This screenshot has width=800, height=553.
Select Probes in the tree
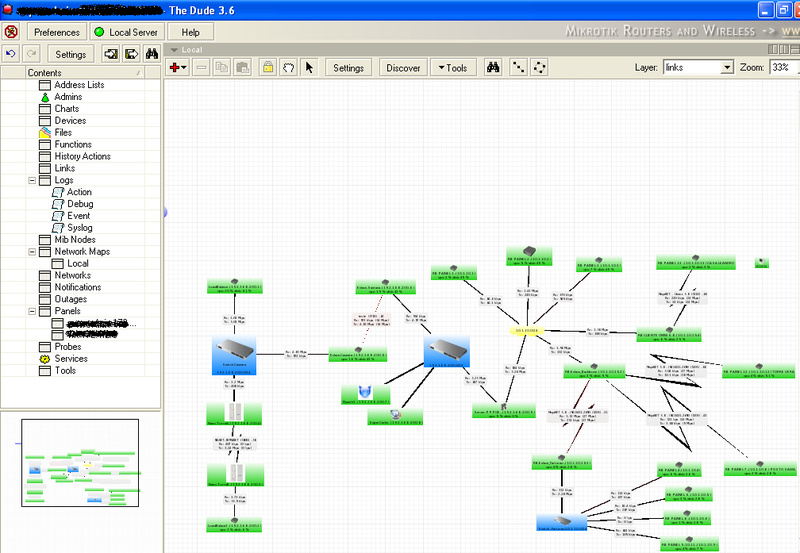67,347
